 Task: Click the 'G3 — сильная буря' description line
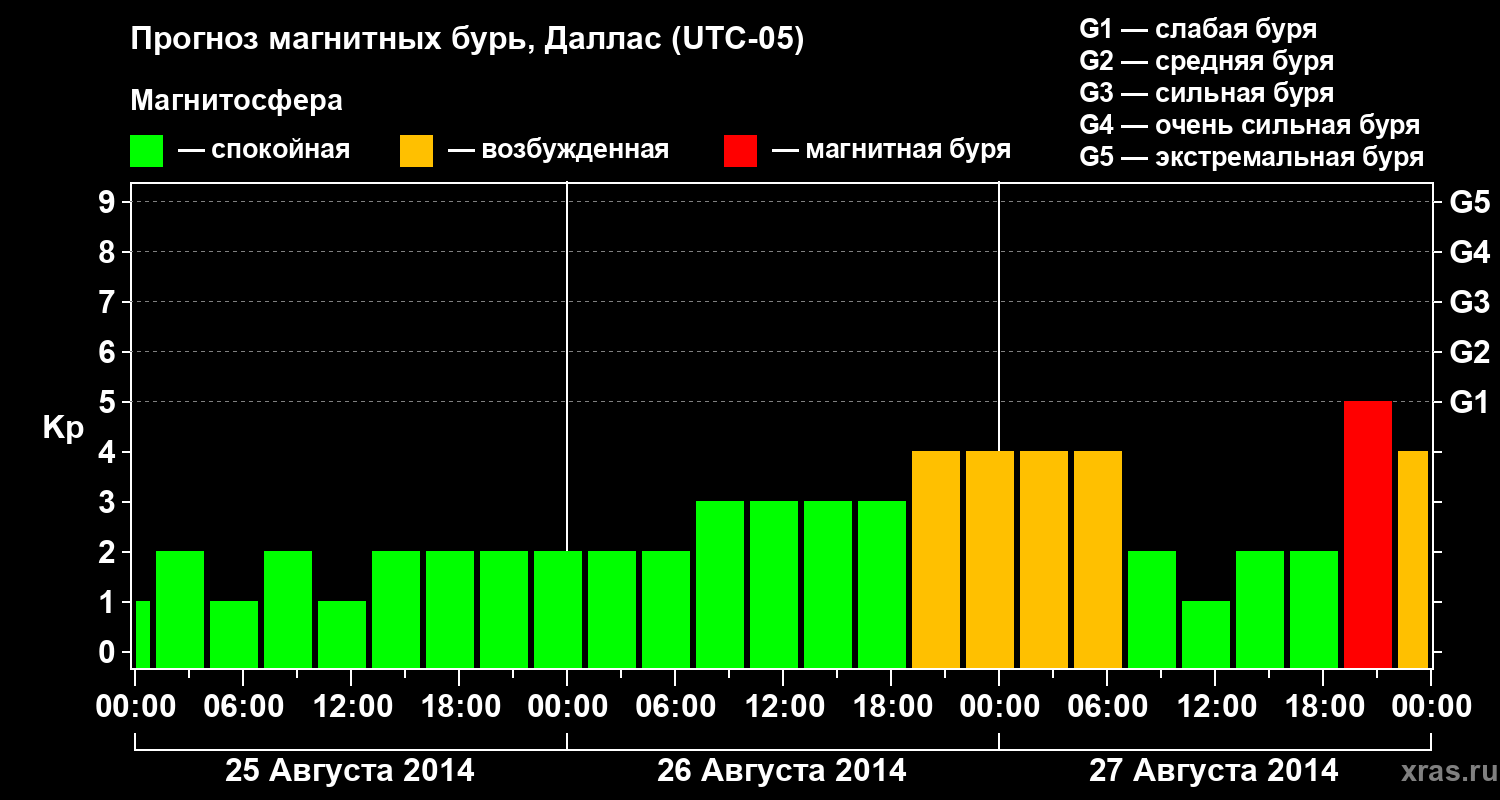coord(1206,93)
